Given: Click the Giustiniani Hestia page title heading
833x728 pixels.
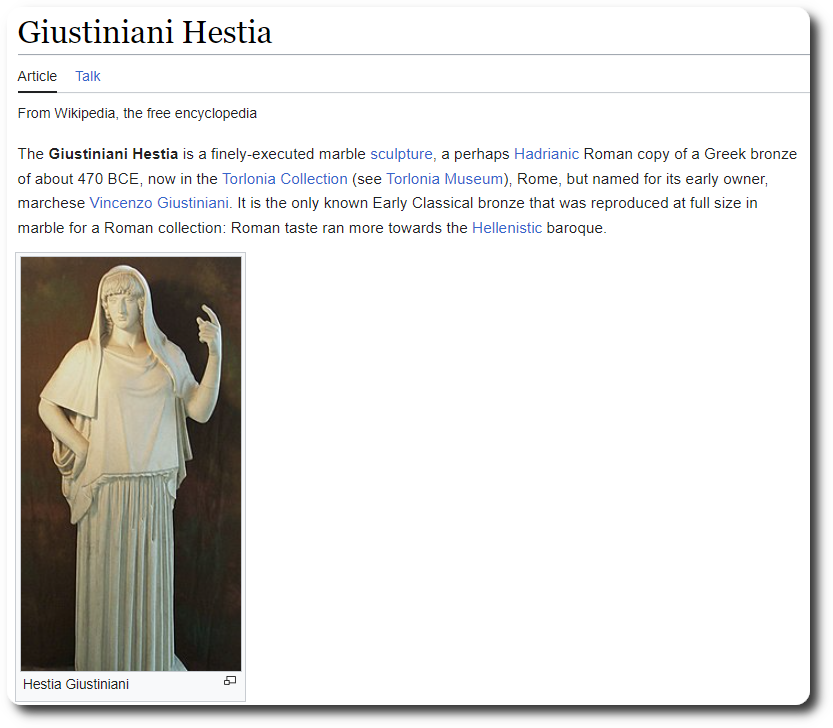Looking at the screenshot, I should tap(145, 32).
